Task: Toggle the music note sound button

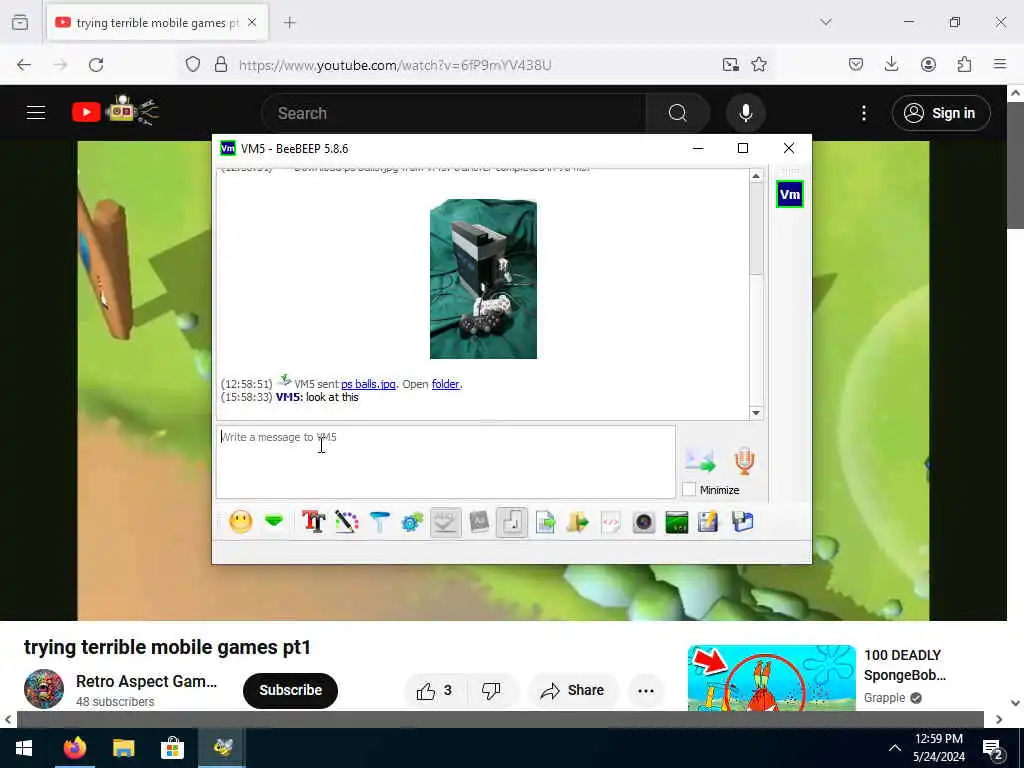Action: coord(512,522)
